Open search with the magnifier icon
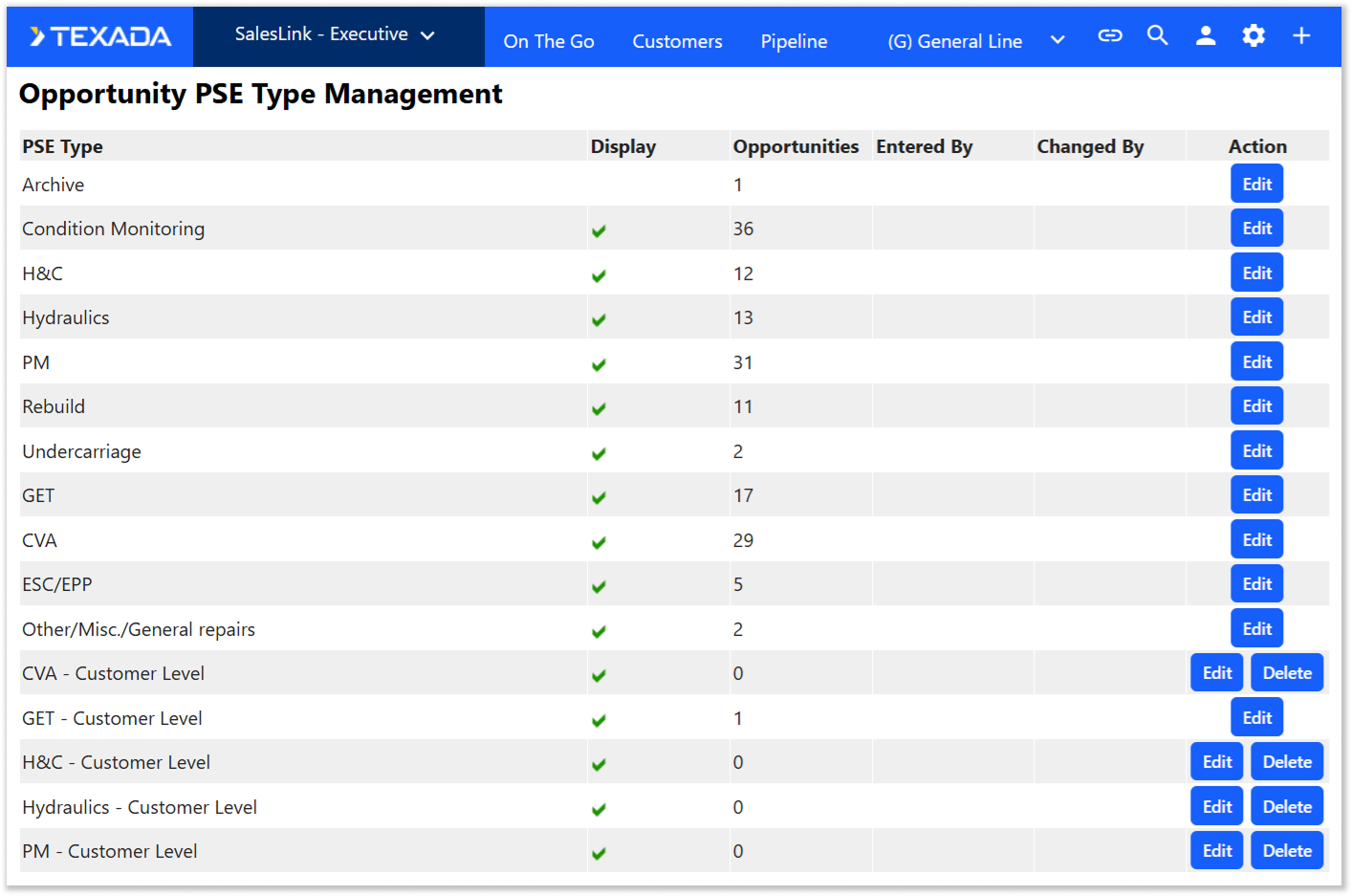Viewport: 1352px width, 896px height. coord(1157,36)
